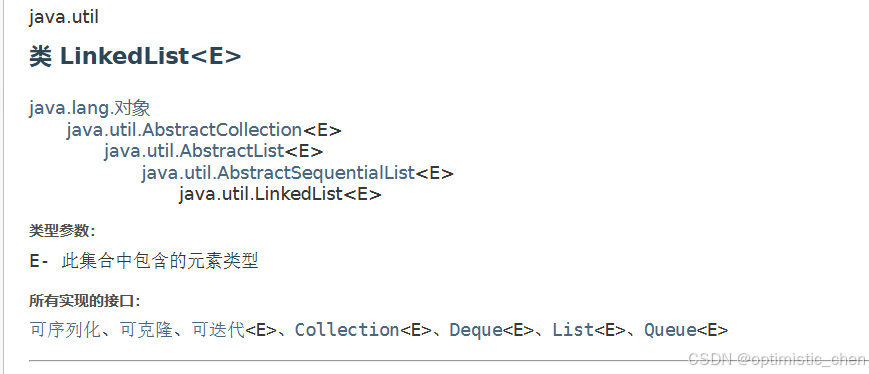Open the java.util.AbstractSequentialList link

pyautogui.click(x=278, y=173)
